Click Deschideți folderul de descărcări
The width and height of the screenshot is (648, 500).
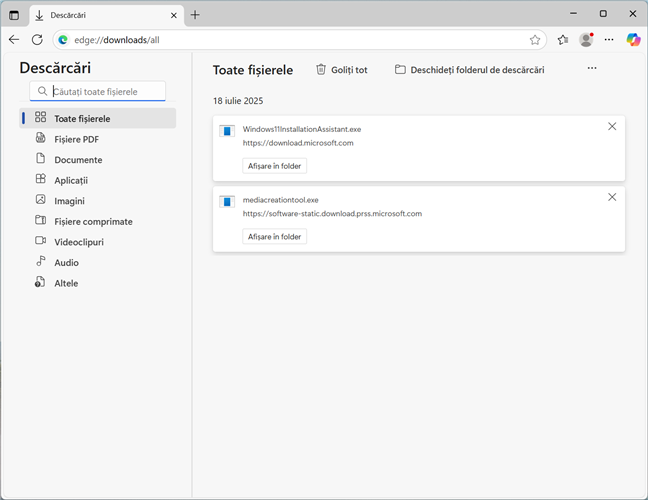tap(470, 70)
